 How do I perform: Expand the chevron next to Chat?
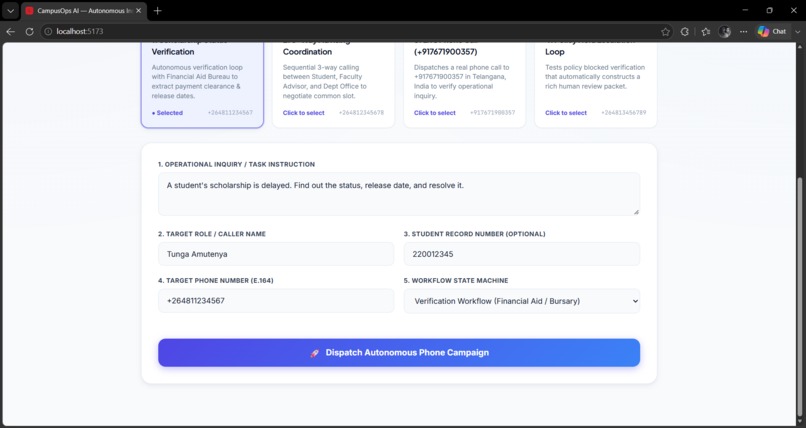pyautogui.click(x=798, y=31)
